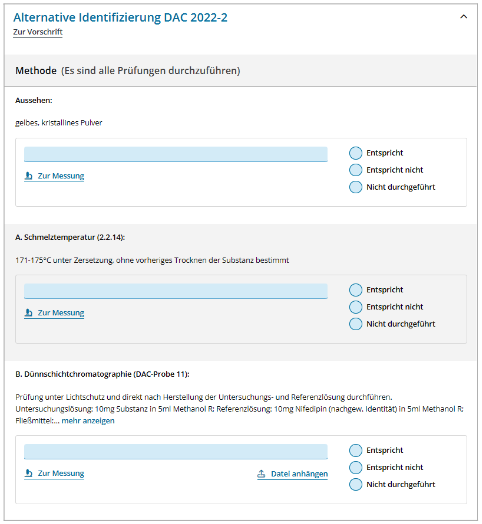This screenshot has width=482, height=524.
Task: Click the upload icon beside Datei anhängen
Action: 261,474
